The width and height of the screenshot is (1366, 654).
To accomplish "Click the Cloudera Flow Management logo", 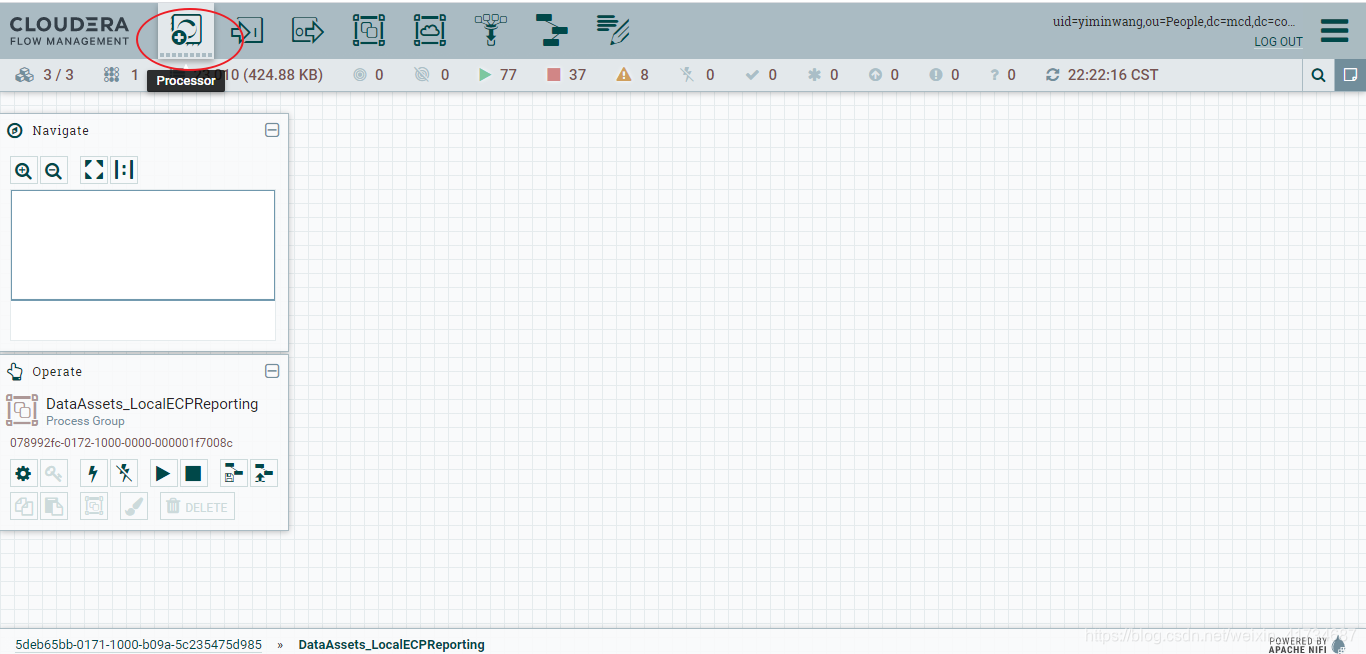I will 69,31.
